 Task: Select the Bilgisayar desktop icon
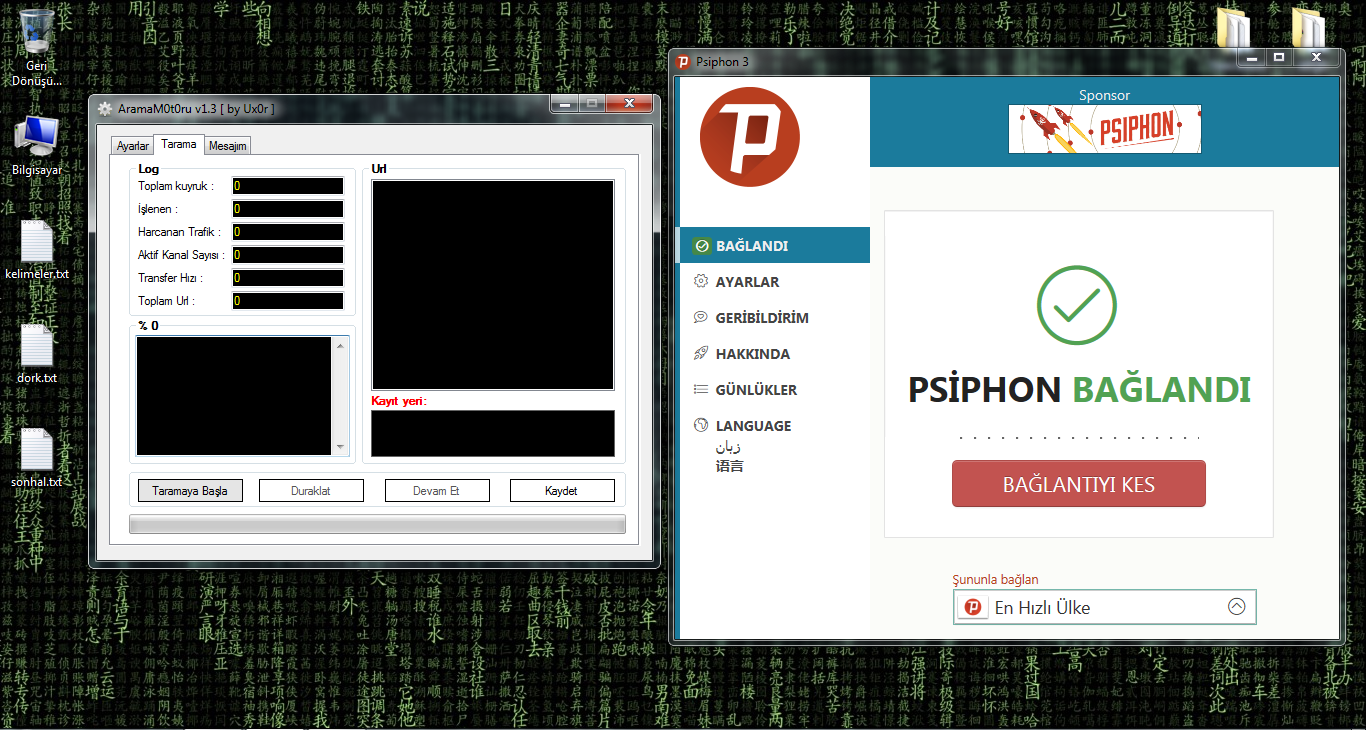tap(37, 145)
